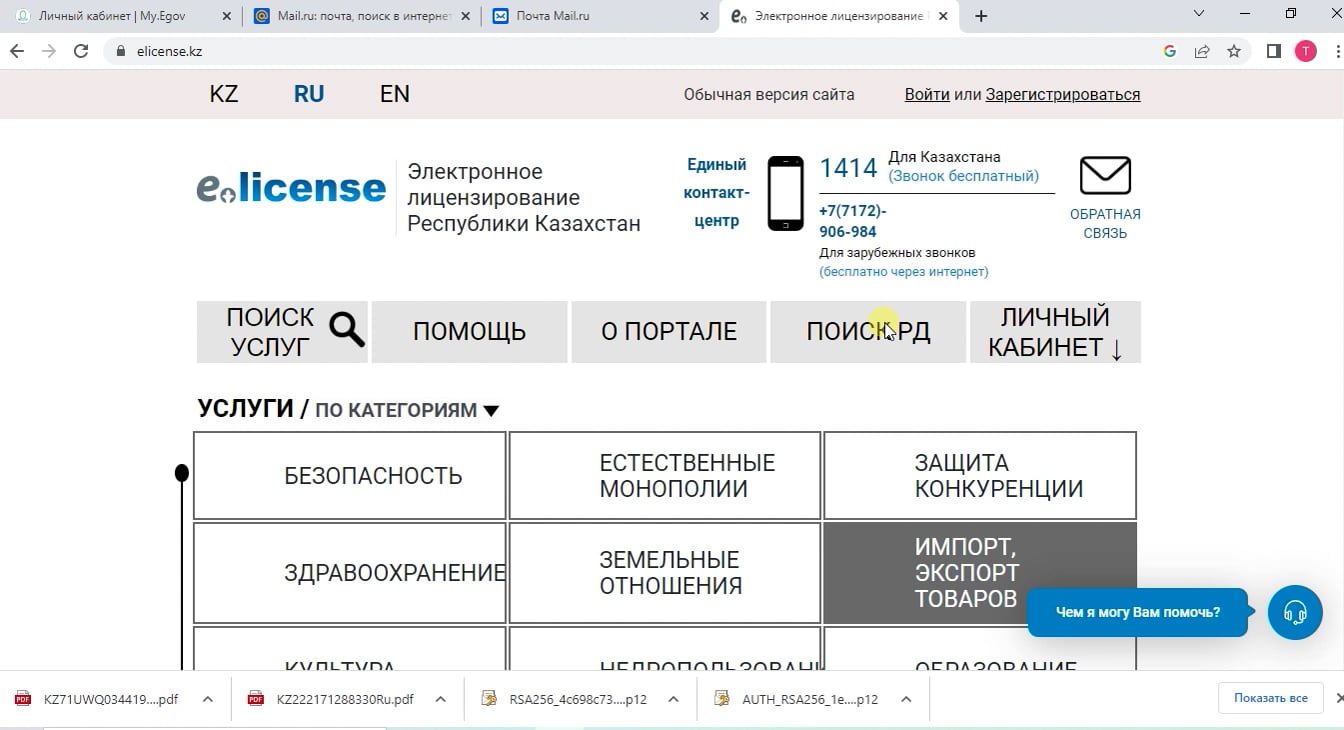This screenshot has width=1344, height=730.
Task: Switch to Личный кабинет My.Egov tab
Action: point(121,16)
